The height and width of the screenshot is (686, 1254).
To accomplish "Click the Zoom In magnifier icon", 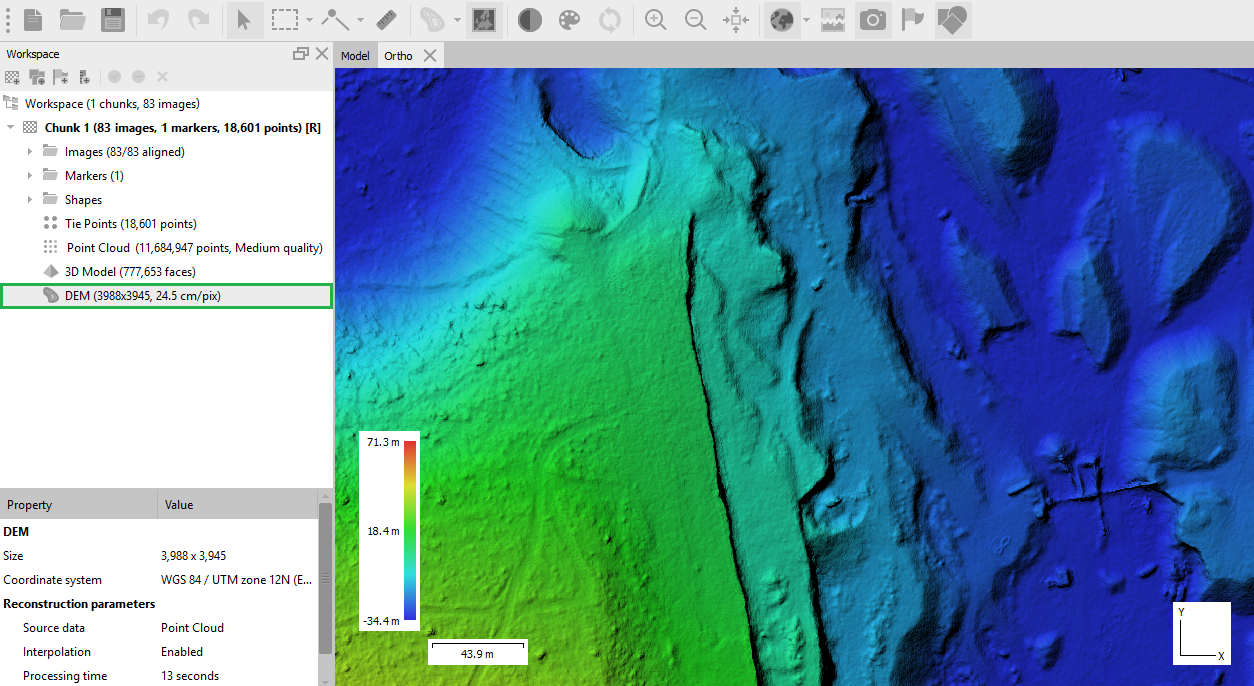I will 656,20.
